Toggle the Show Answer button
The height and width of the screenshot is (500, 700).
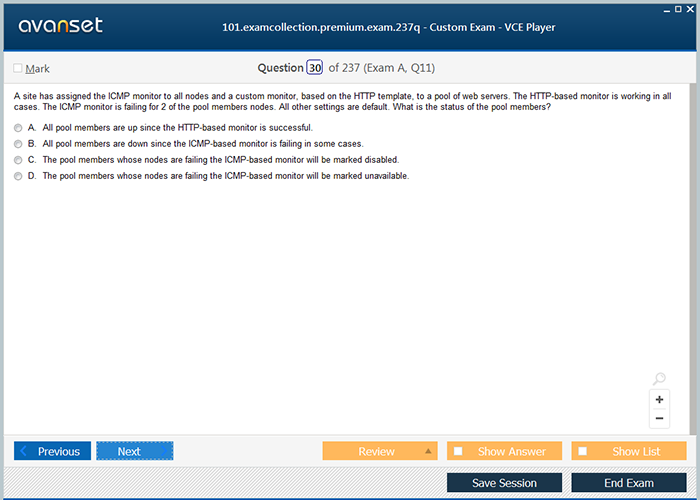point(504,451)
